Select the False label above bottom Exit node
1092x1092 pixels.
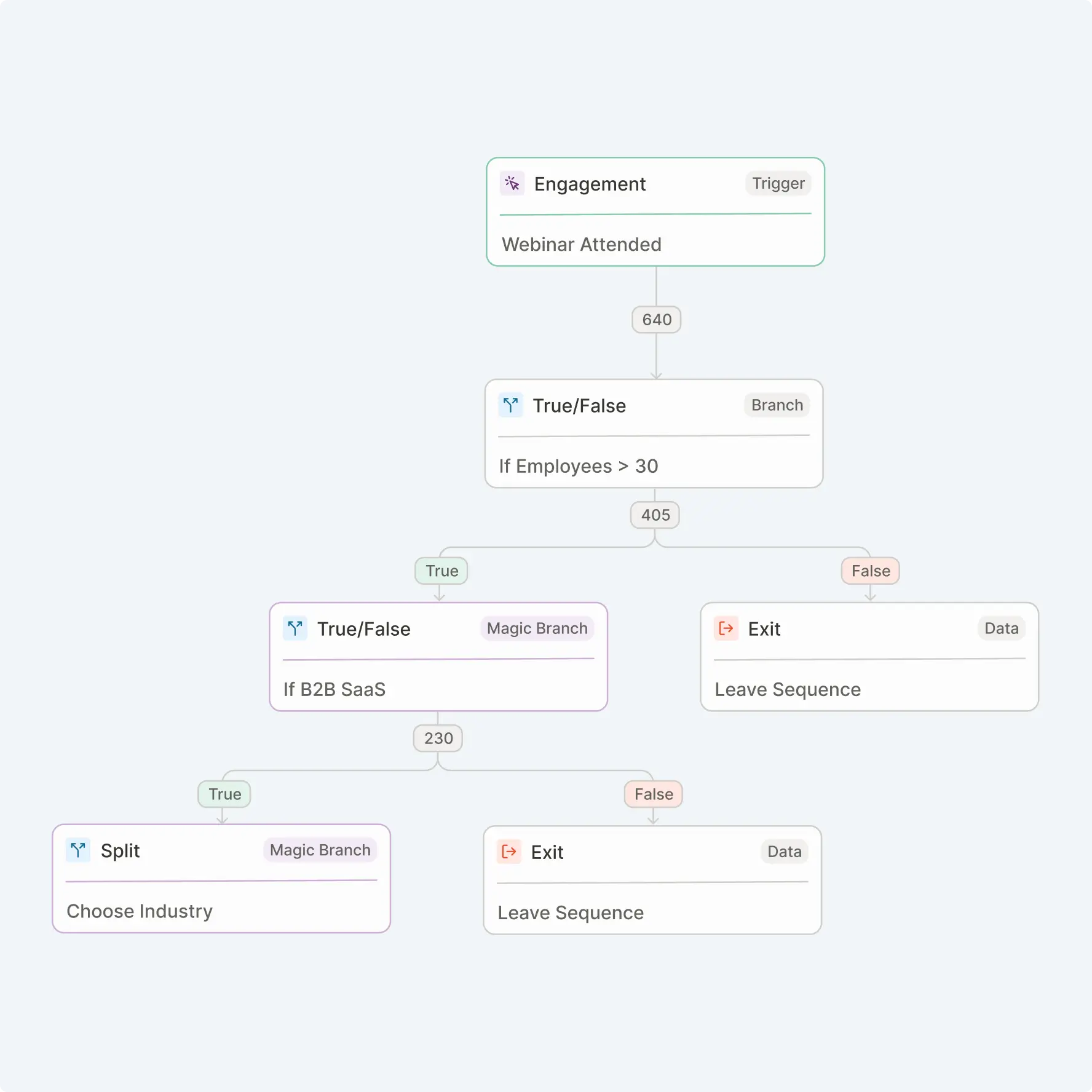click(x=654, y=794)
